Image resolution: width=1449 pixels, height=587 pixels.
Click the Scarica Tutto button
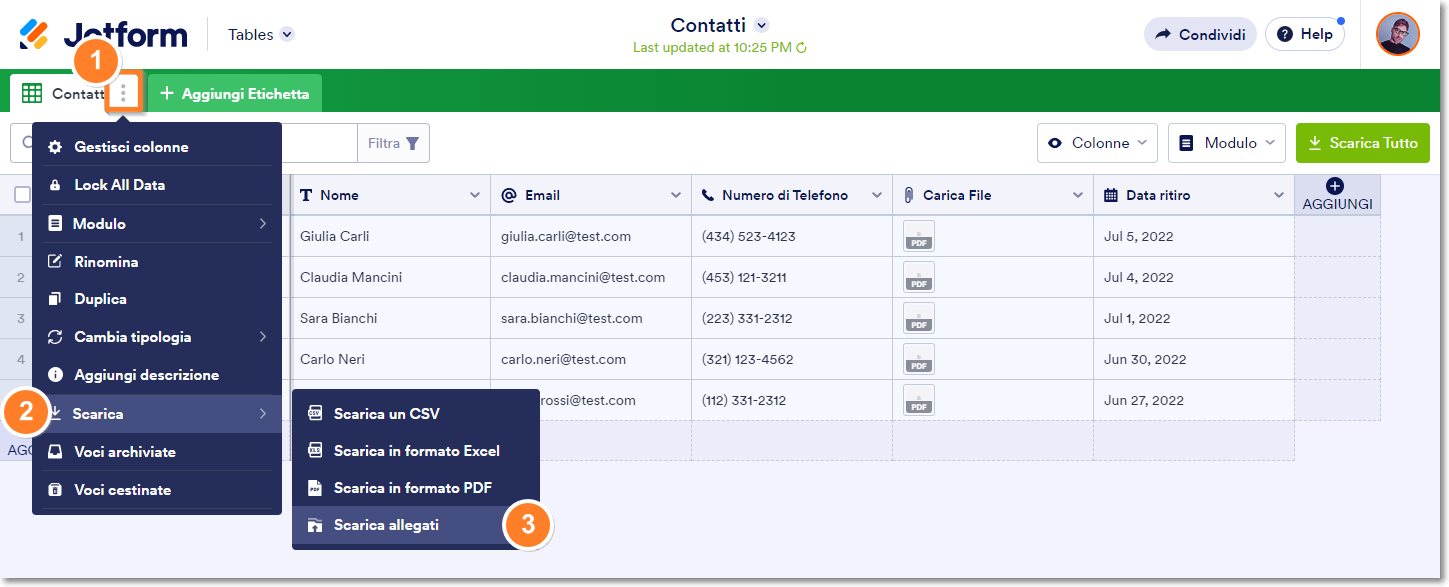click(1362, 143)
